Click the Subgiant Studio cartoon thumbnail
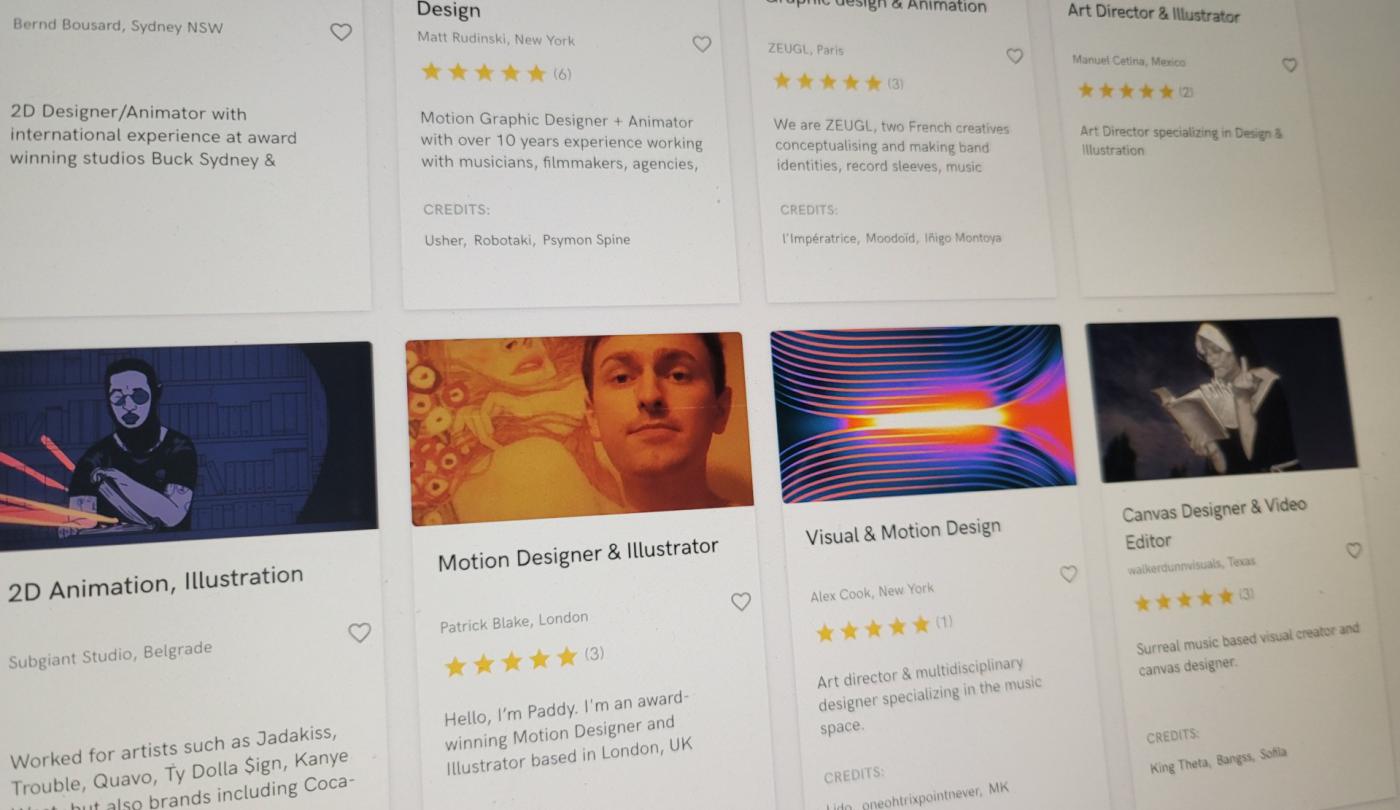Viewport: 1400px width, 810px height. 188,445
